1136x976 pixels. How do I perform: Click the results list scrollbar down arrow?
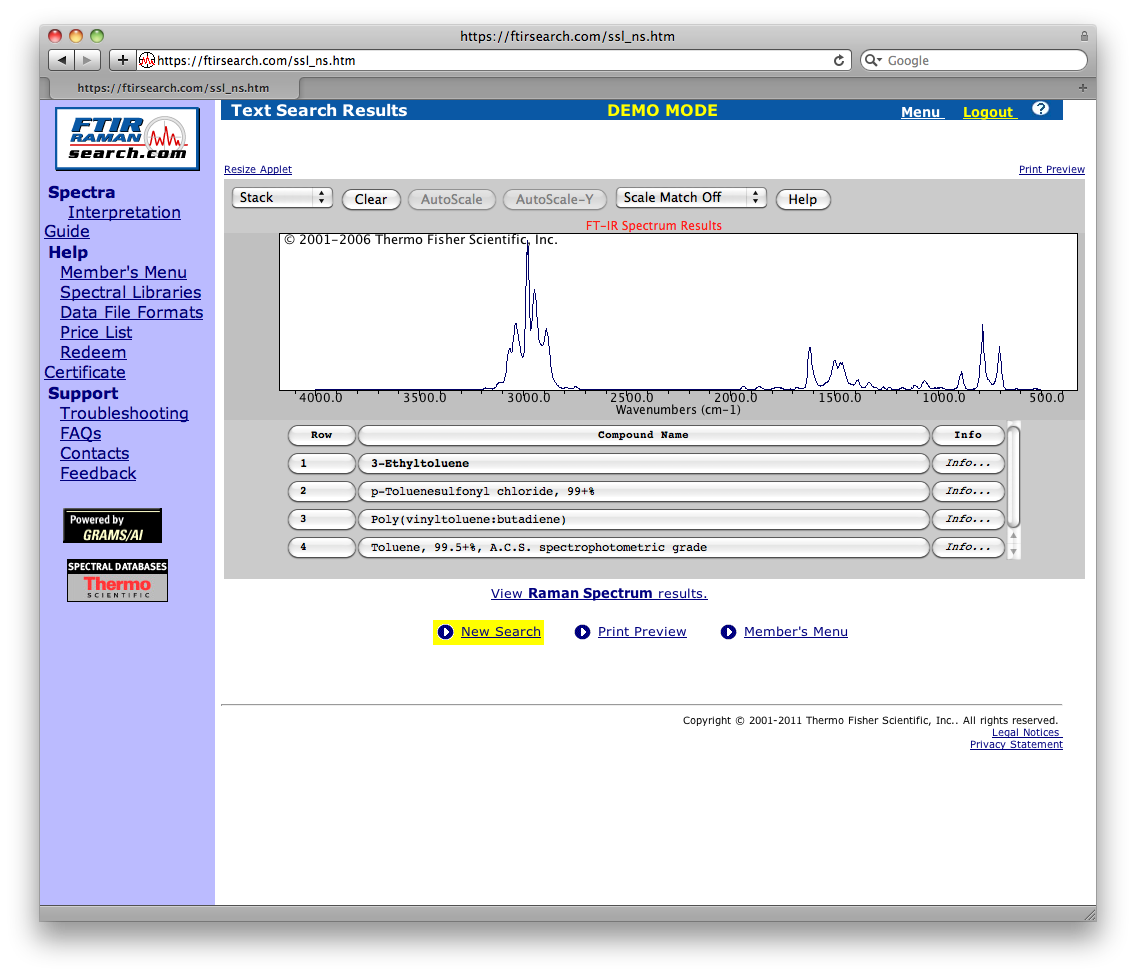tap(1014, 551)
